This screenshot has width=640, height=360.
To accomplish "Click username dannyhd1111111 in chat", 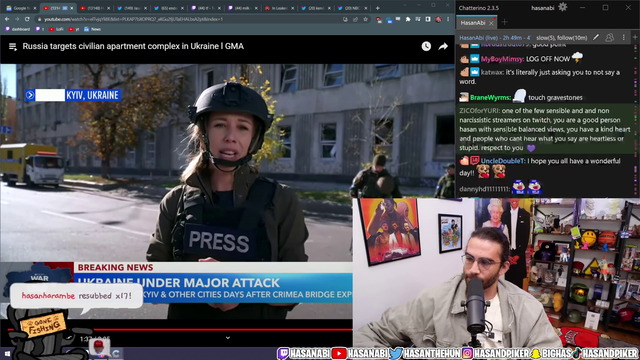I will pos(485,189).
